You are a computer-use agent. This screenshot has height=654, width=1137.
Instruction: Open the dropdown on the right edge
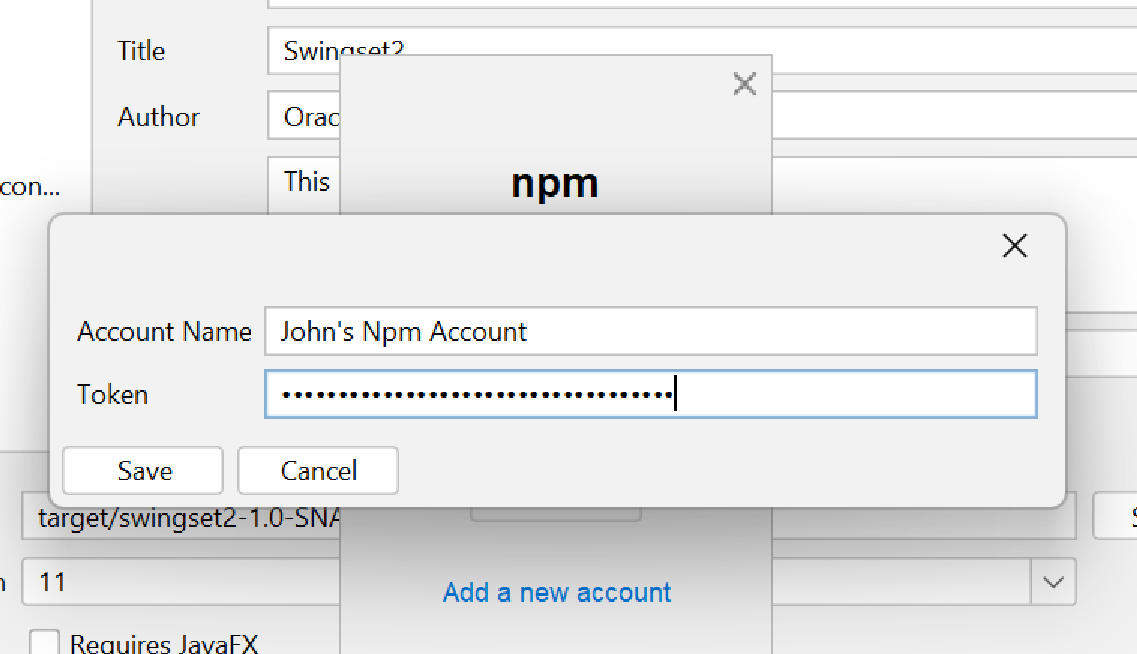(x=1051, y=582)
